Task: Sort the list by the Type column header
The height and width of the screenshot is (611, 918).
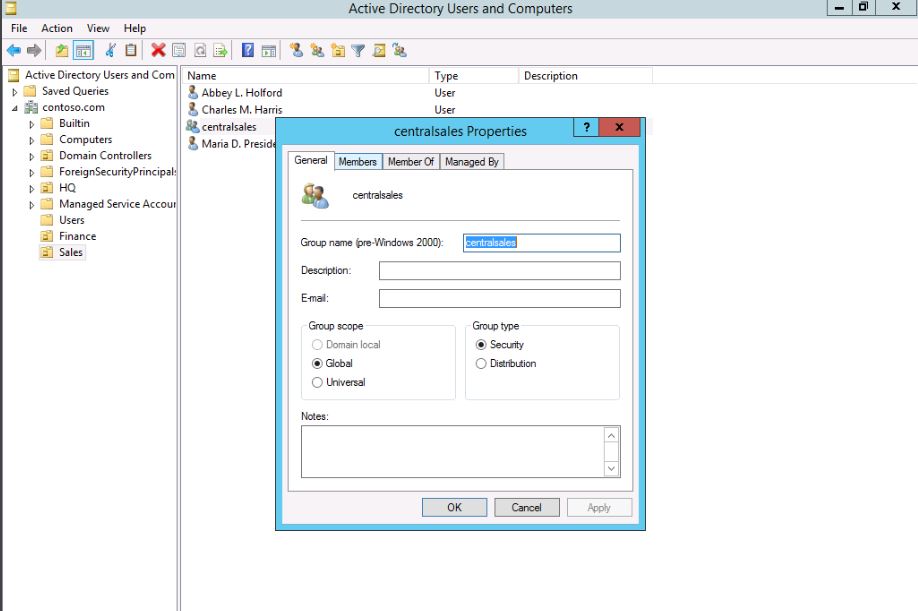Action: point(474,75)
